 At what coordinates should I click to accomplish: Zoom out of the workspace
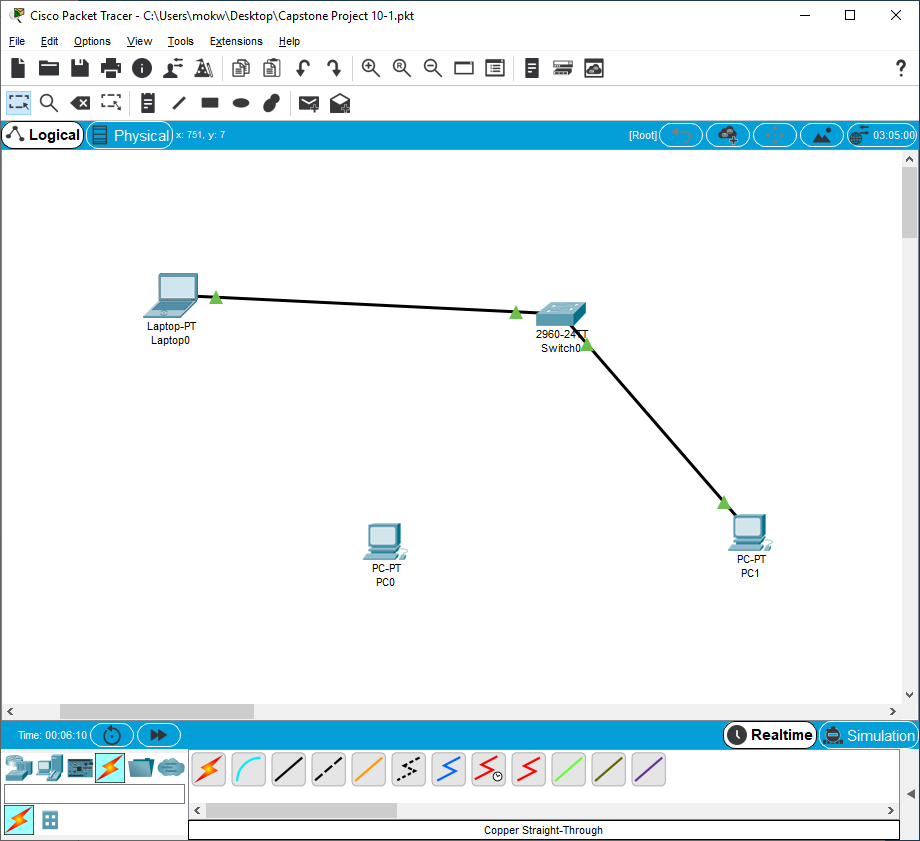pos(432,68)
